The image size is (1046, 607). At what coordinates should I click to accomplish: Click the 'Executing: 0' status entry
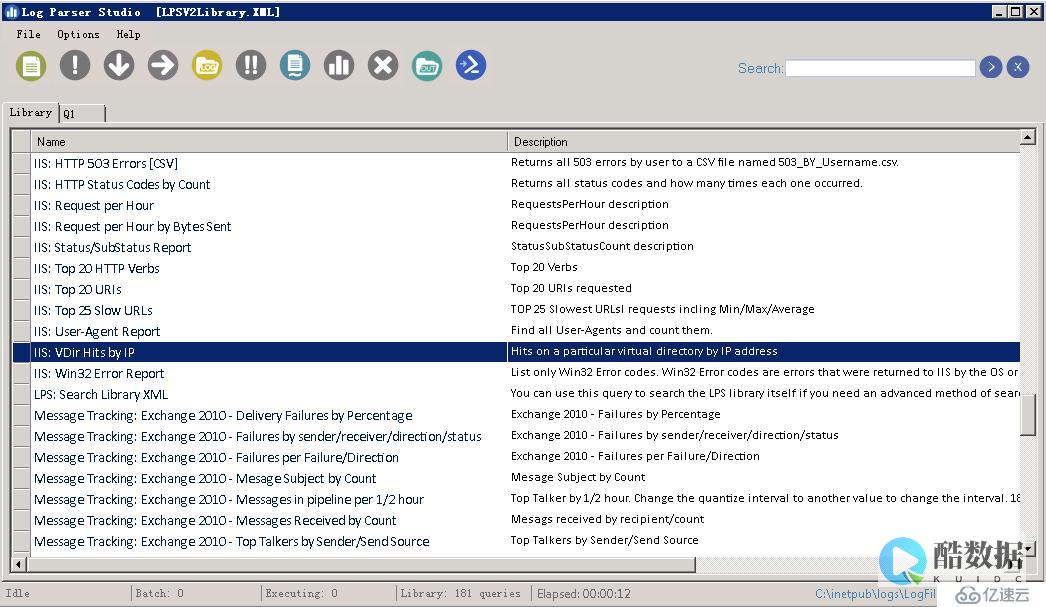click(x=302, y=593)
